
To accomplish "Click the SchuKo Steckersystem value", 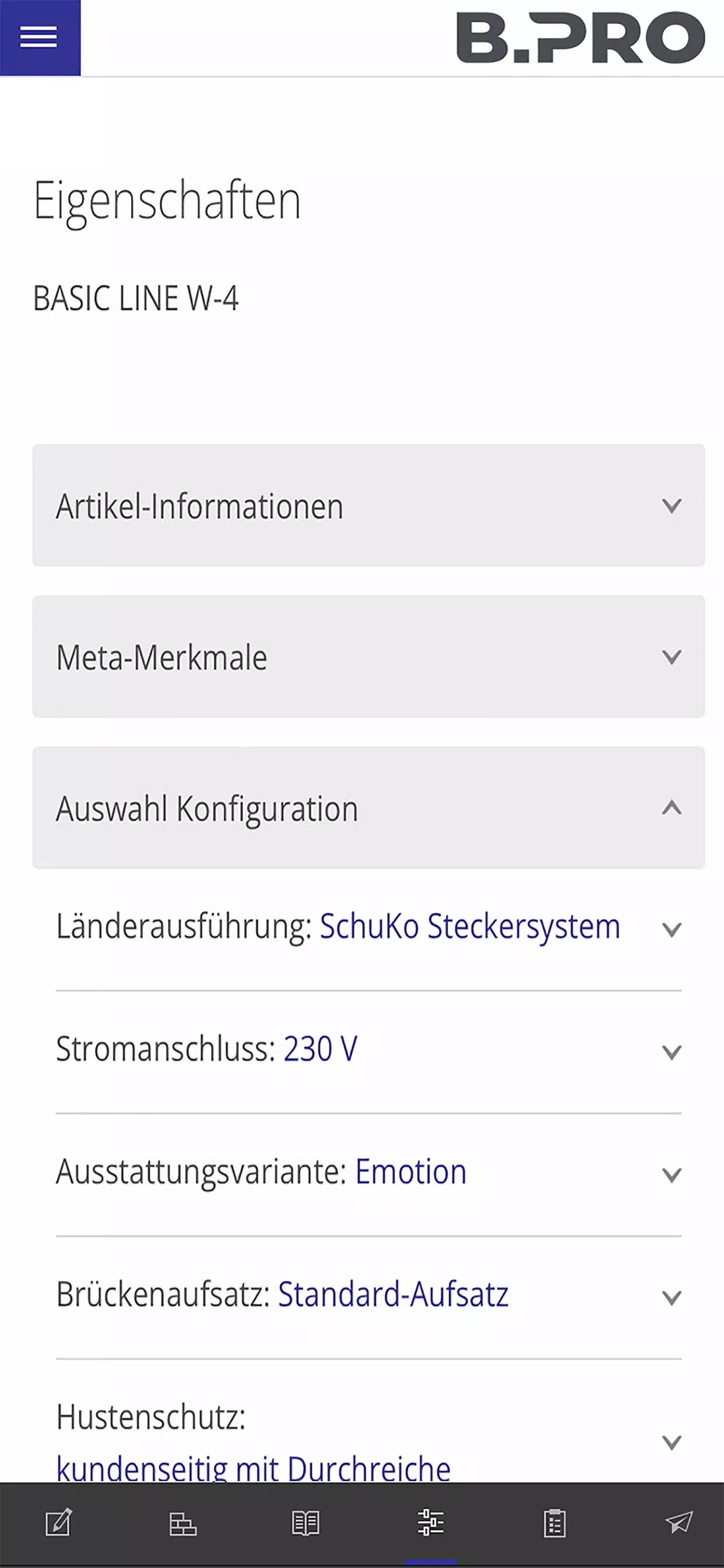I will point(470,927).
